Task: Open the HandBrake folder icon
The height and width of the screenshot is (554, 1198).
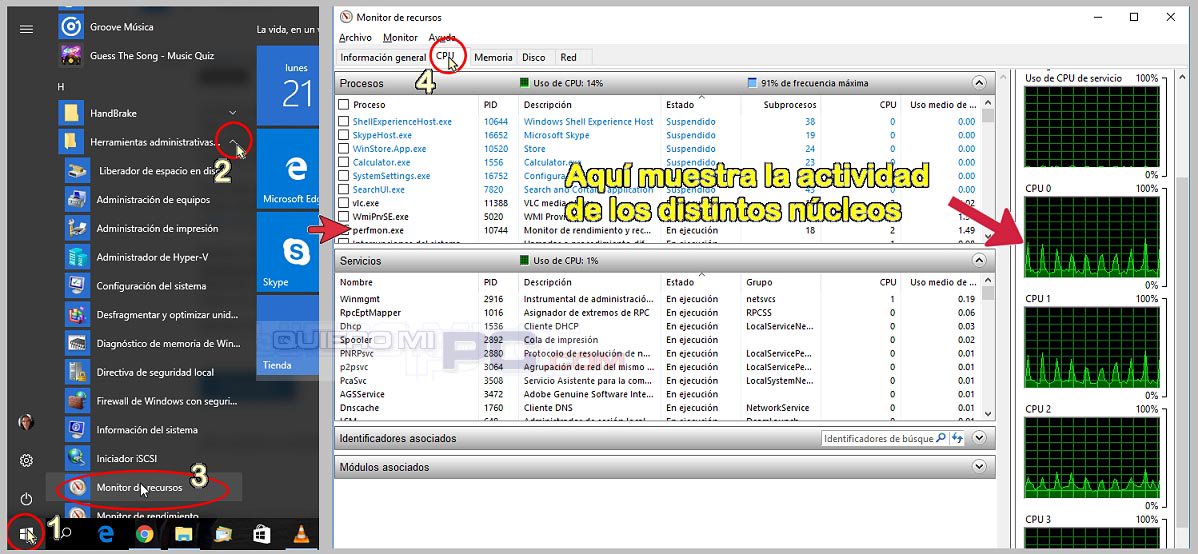Action: (71, 113)
